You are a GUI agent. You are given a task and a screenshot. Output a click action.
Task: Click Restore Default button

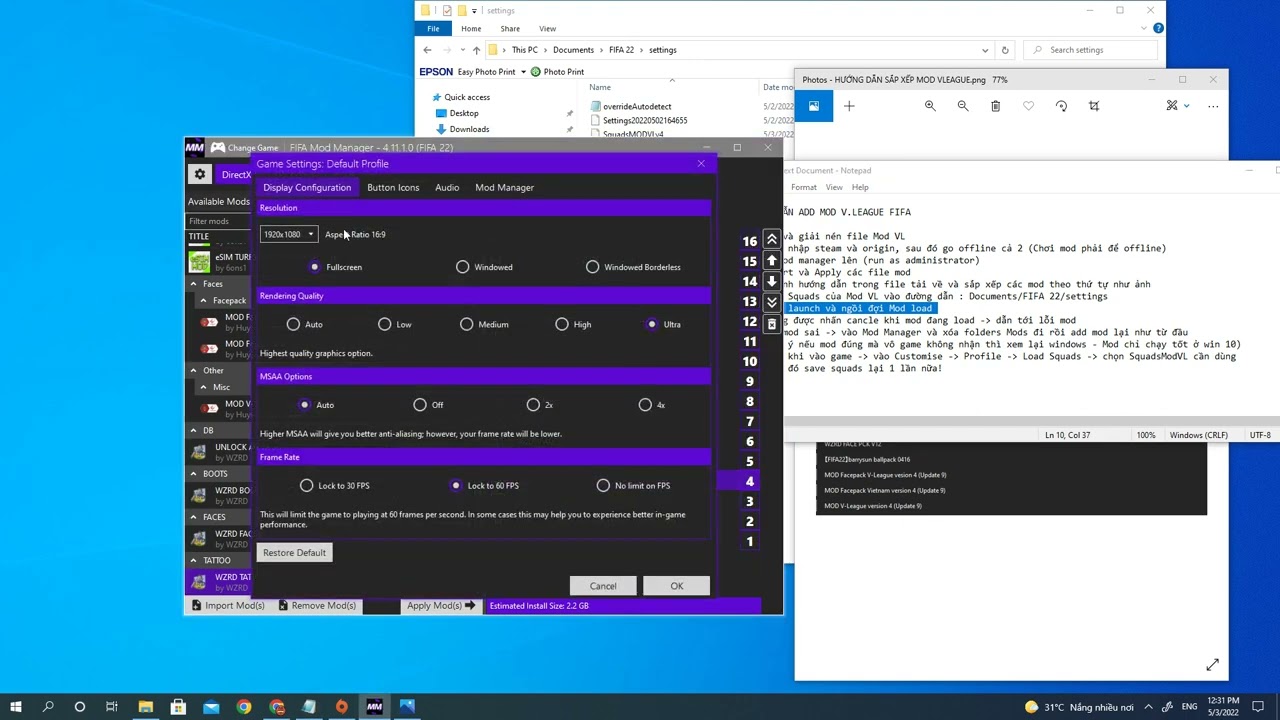tap(294, 553)
